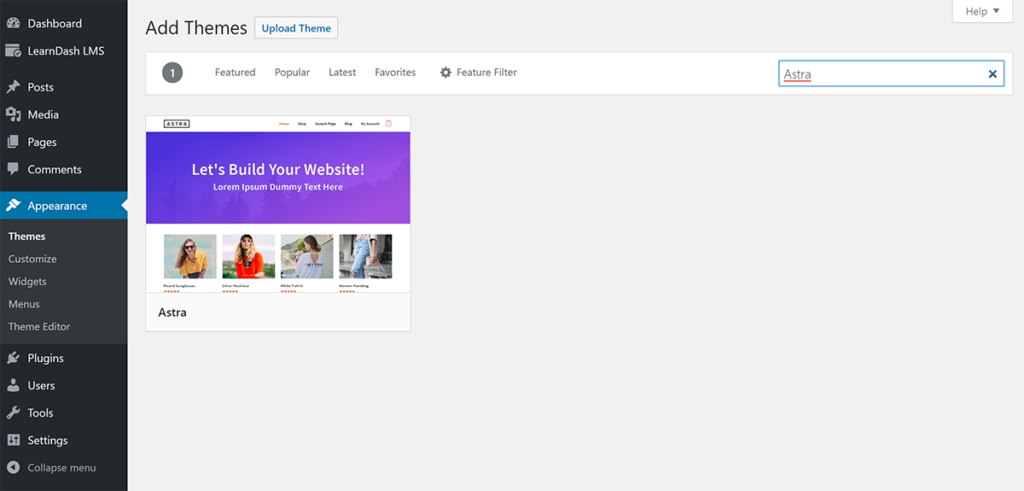Collapse the admin sidebar menu
The image size is (1024, 491).
pos(52,467)
